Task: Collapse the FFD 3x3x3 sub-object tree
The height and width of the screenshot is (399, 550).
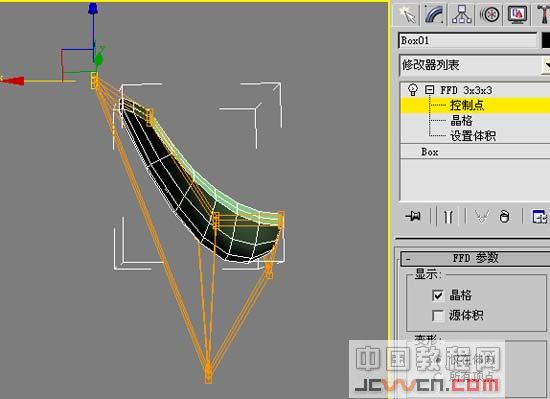Action: tap(429, 90)
